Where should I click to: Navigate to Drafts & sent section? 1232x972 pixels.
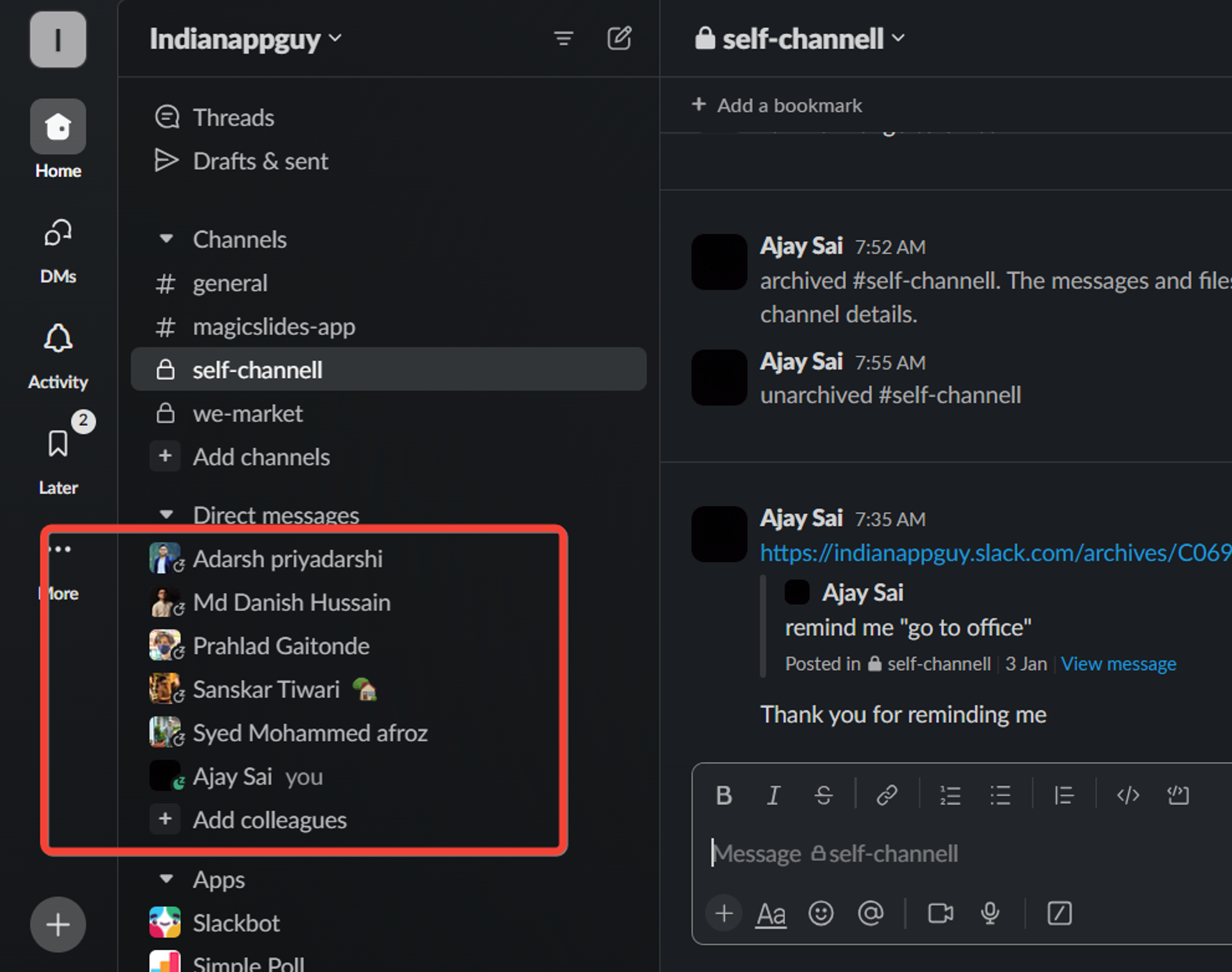(x=259, y=160)
